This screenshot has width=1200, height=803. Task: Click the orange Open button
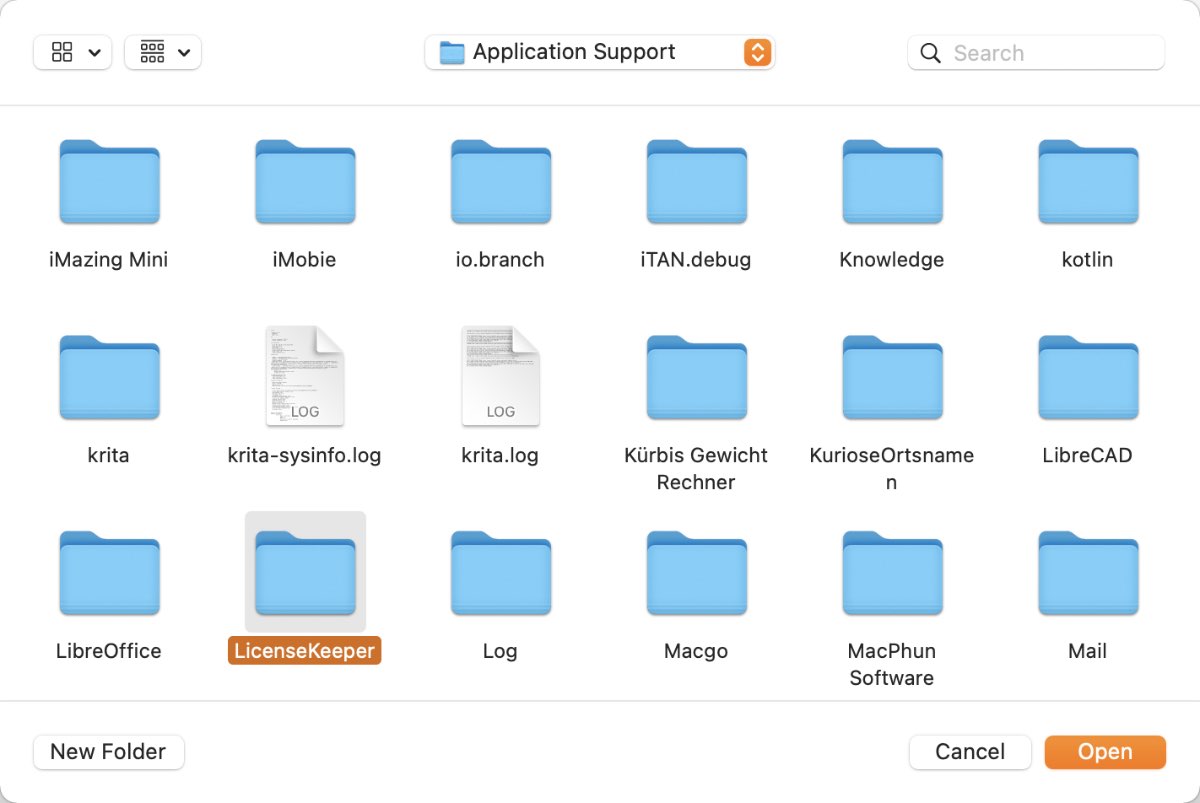coord(1105,752)
